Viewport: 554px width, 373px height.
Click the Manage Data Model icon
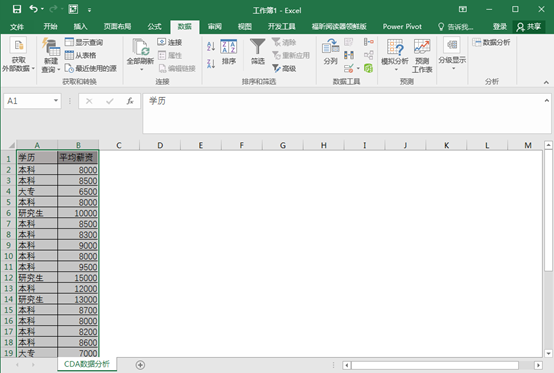tap(369, 68)
